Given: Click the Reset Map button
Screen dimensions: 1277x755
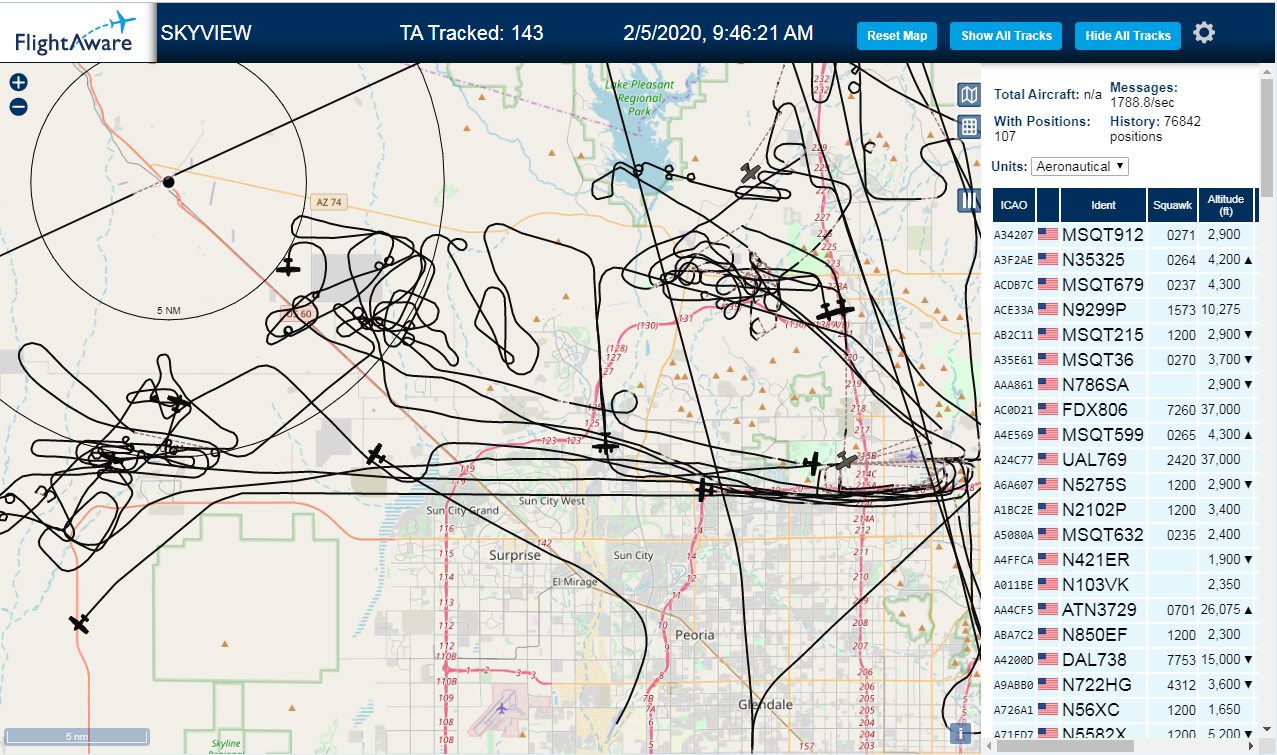Looking at the screenshot, I should pyautogui.click(x=897, y=35).
